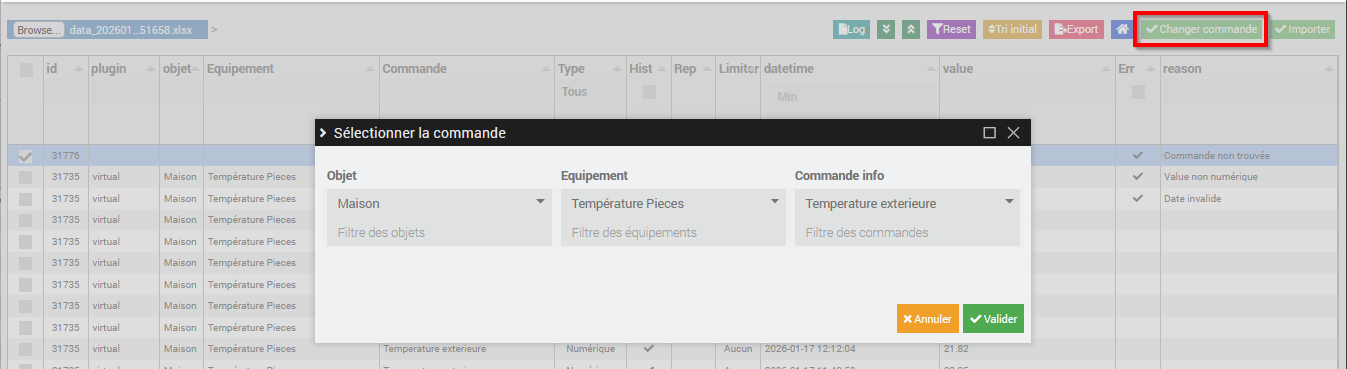The height and width of the screenshot is (369, 1347).
Task: Click the Changer commande button
Action: 1202,30
